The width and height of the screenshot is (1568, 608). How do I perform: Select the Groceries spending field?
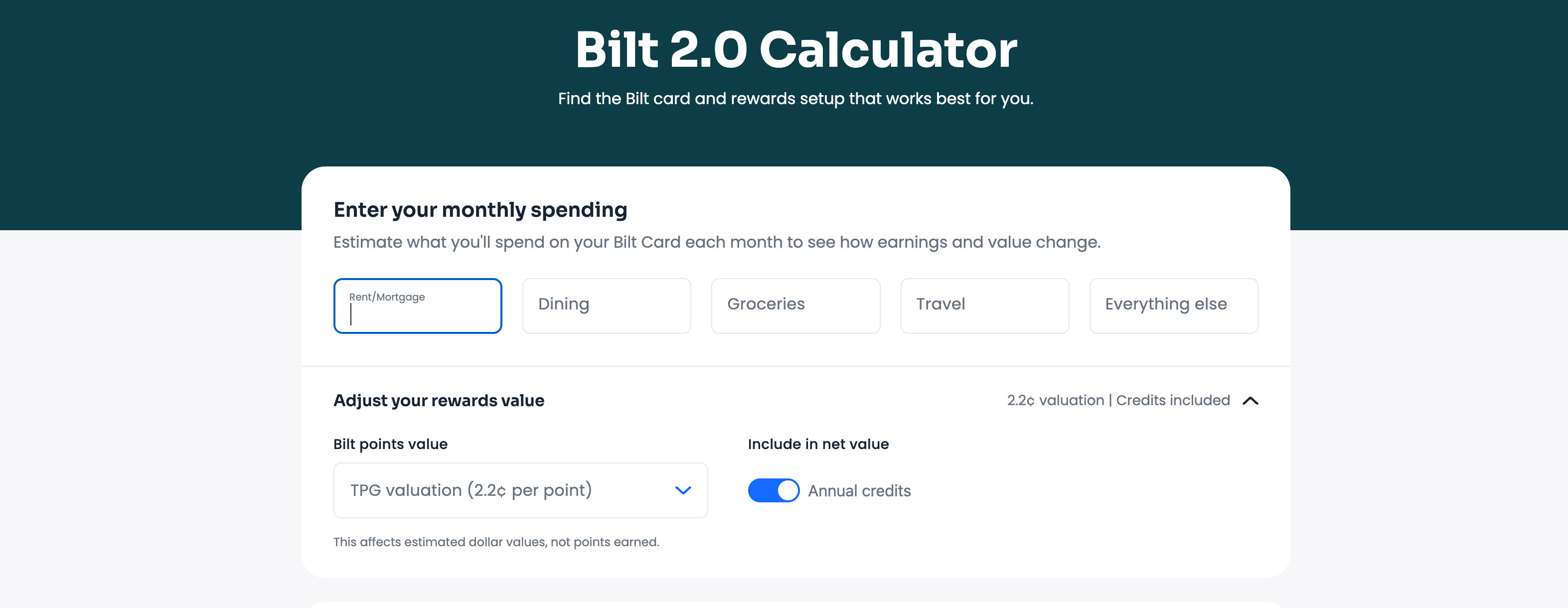coord(795,305)
